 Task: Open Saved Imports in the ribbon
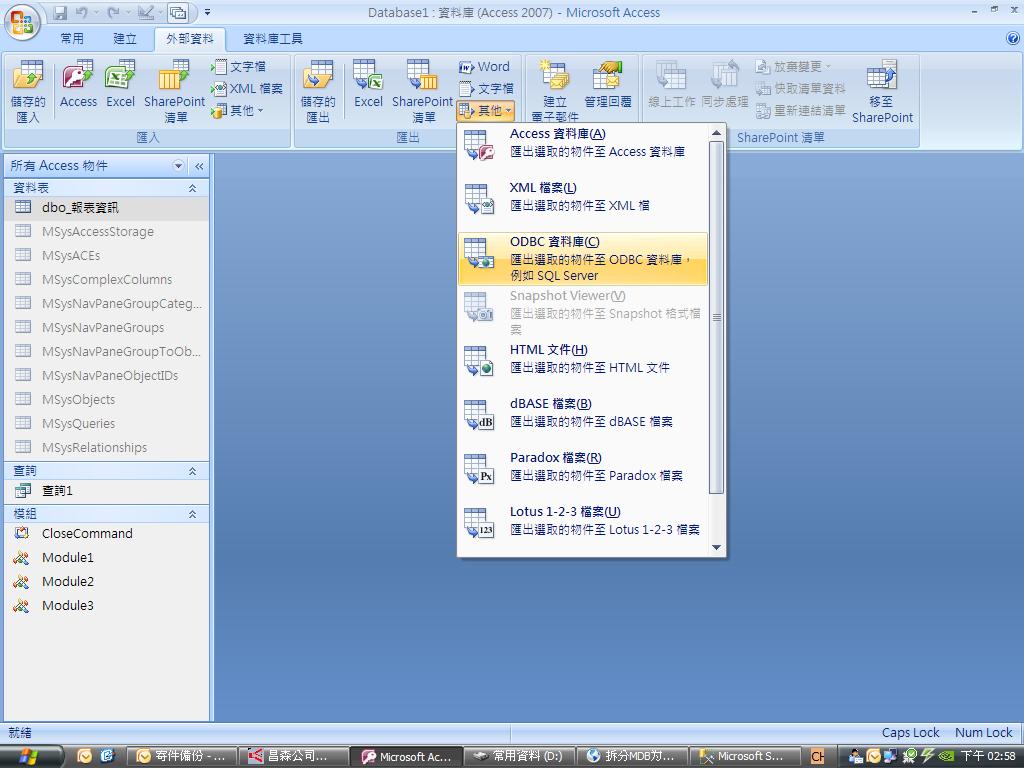point(28,91)
